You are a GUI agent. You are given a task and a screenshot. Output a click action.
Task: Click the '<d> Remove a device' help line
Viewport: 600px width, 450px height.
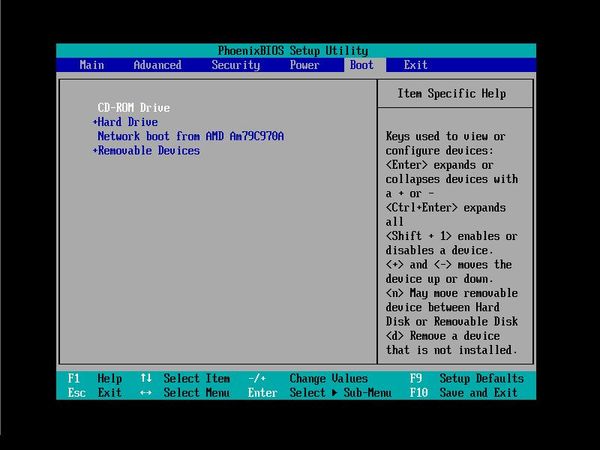point(443,336)
